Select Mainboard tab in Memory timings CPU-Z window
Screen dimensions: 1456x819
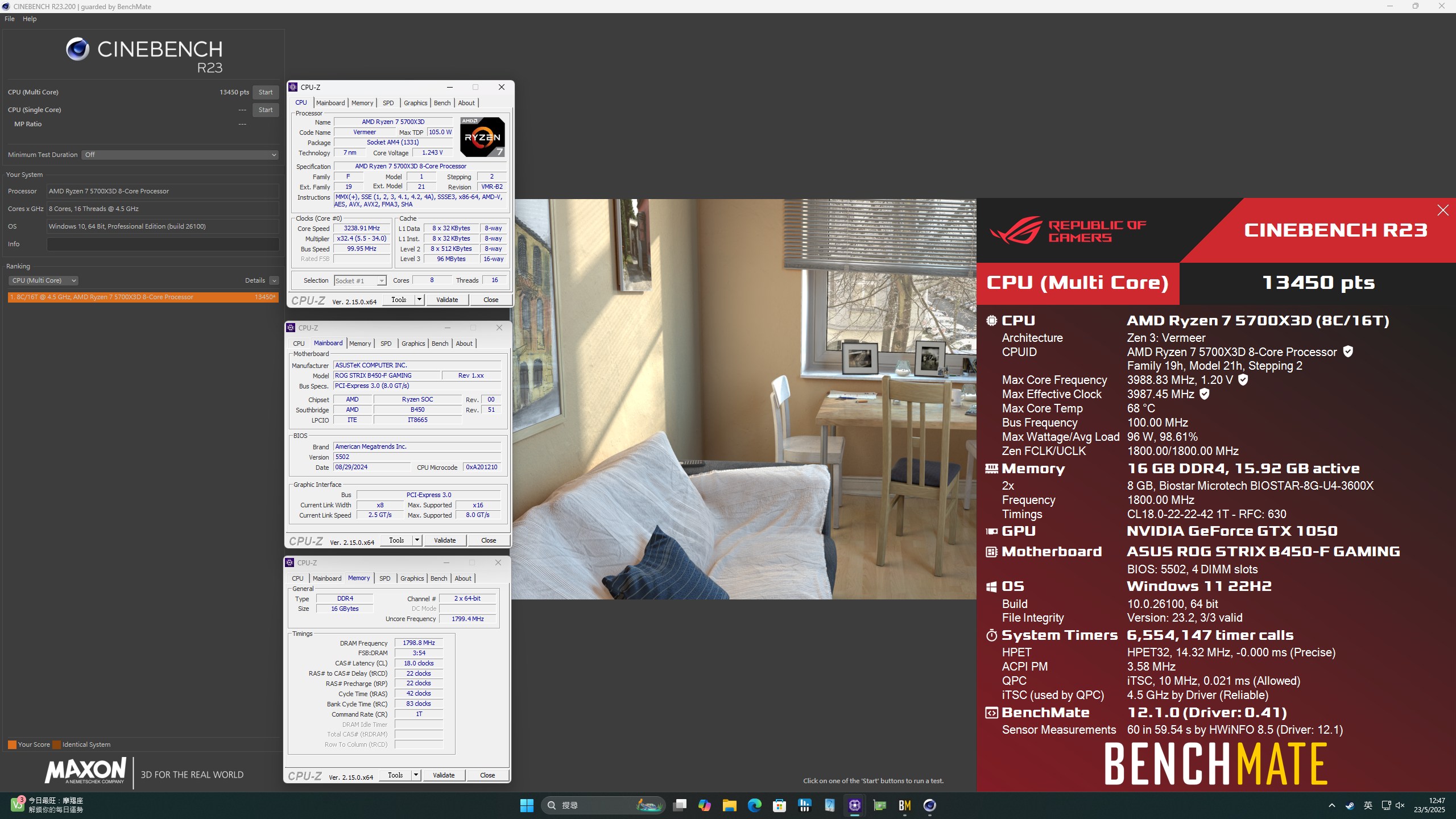pyautogui.click(x=327, y=578)
